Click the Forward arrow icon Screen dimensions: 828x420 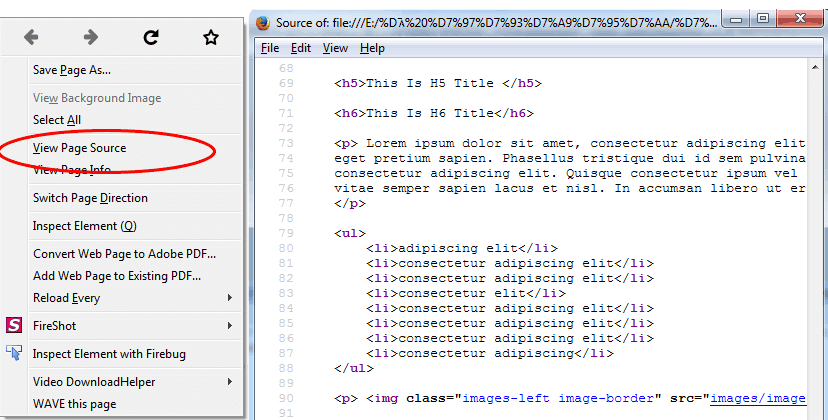pyautogui.click(x=91, y=37)
